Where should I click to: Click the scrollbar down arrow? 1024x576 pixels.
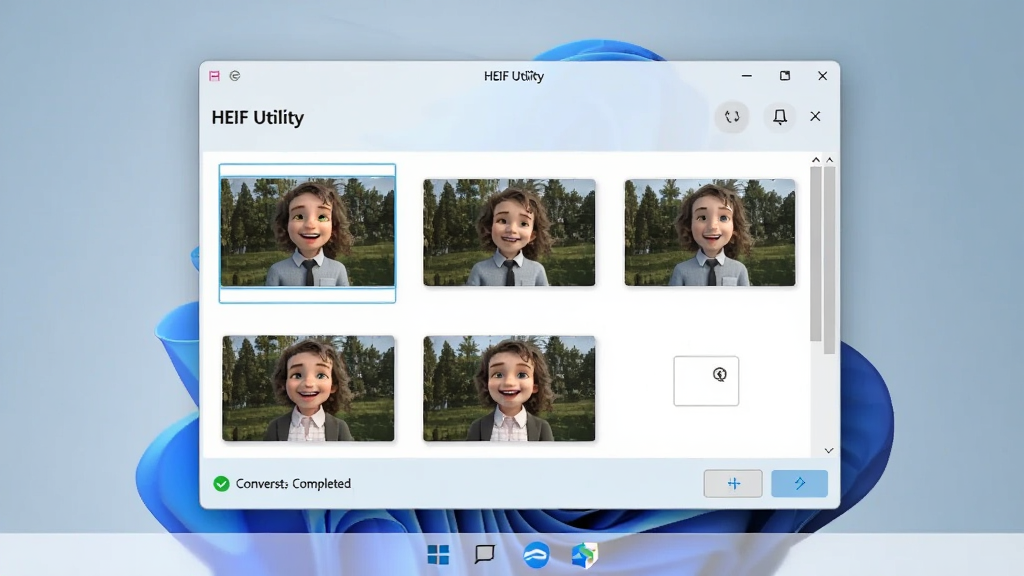point(829,451)
